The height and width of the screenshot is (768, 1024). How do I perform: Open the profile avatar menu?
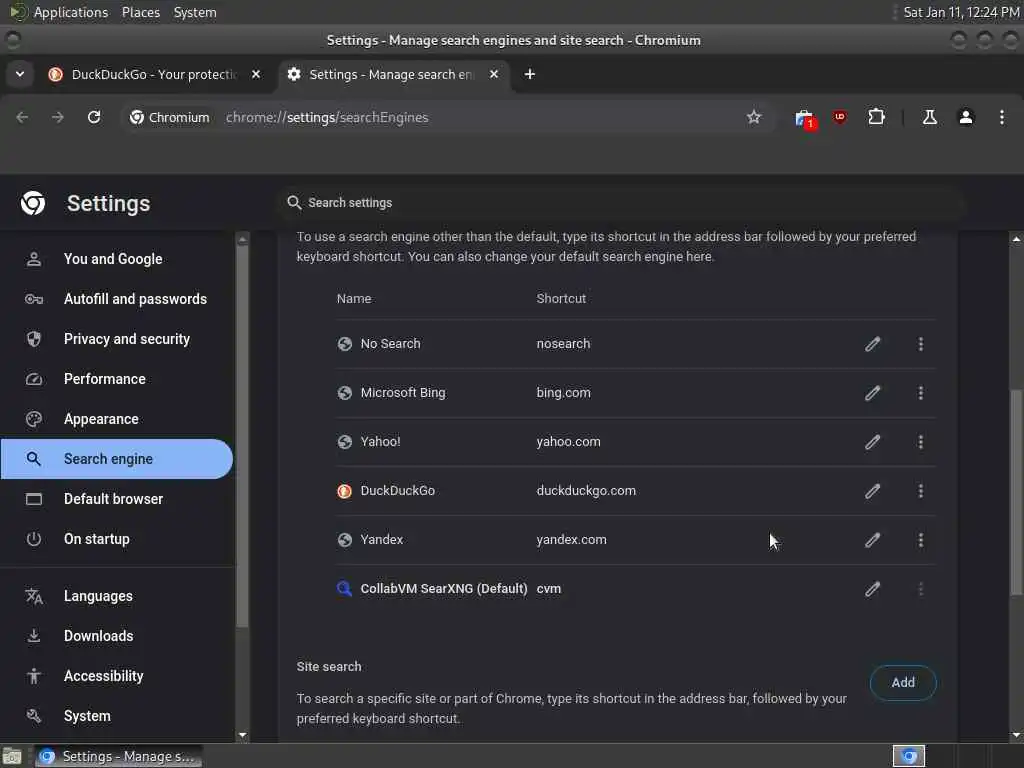(966, 117)
